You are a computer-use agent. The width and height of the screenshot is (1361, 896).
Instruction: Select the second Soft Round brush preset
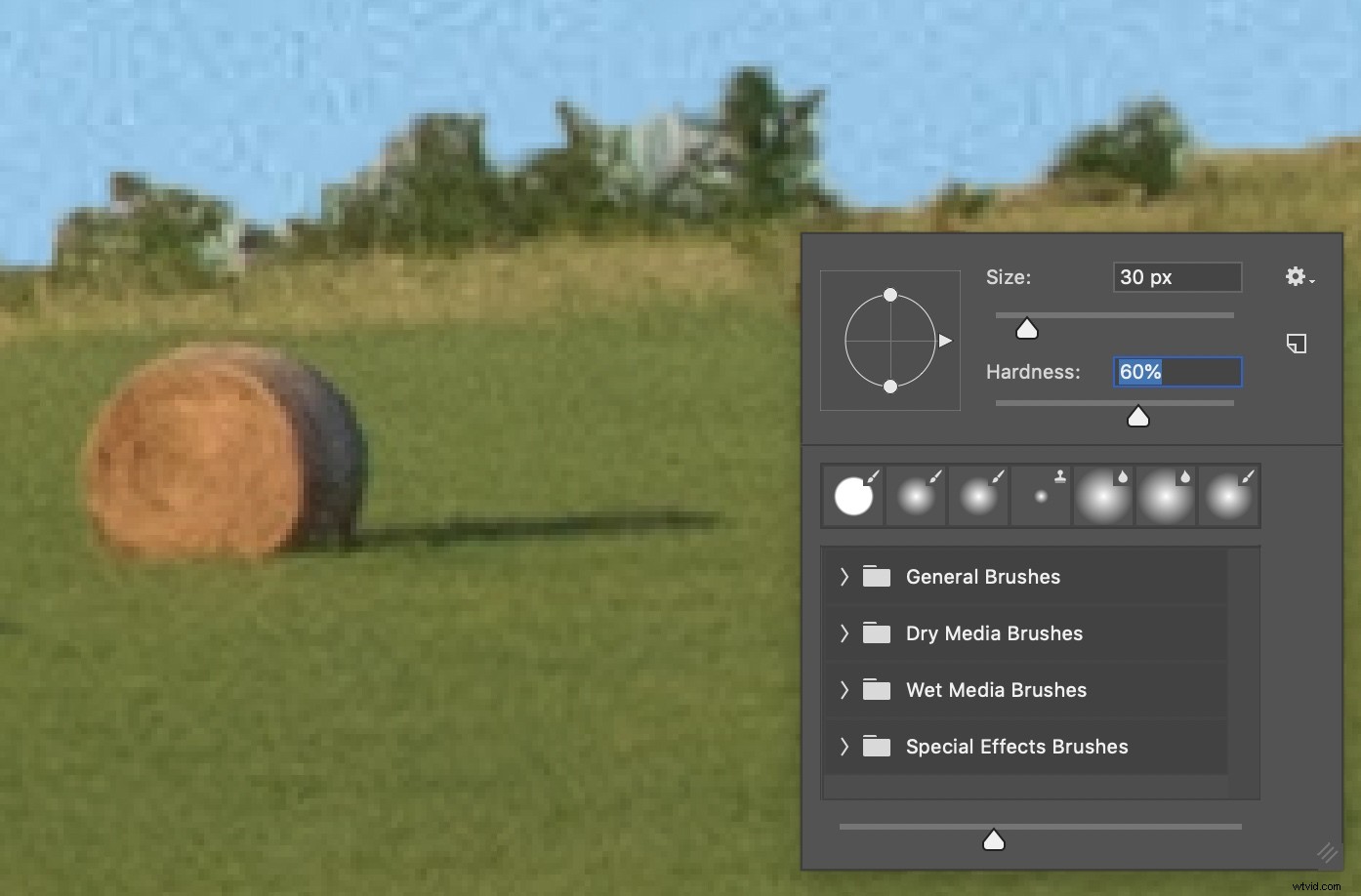pyautogui.click(x=916, y=494)
